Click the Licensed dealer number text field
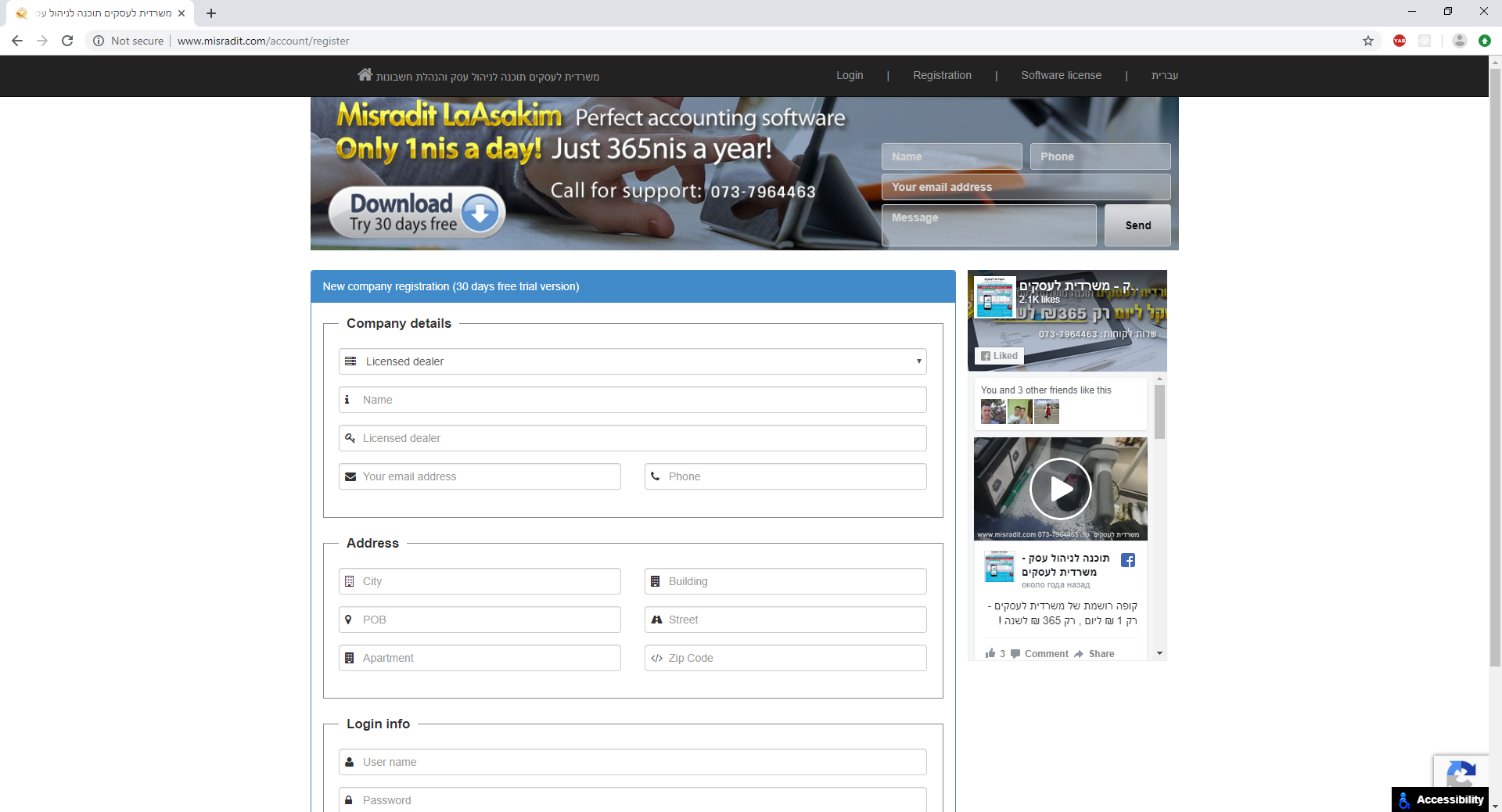 [x=633, y=438]
